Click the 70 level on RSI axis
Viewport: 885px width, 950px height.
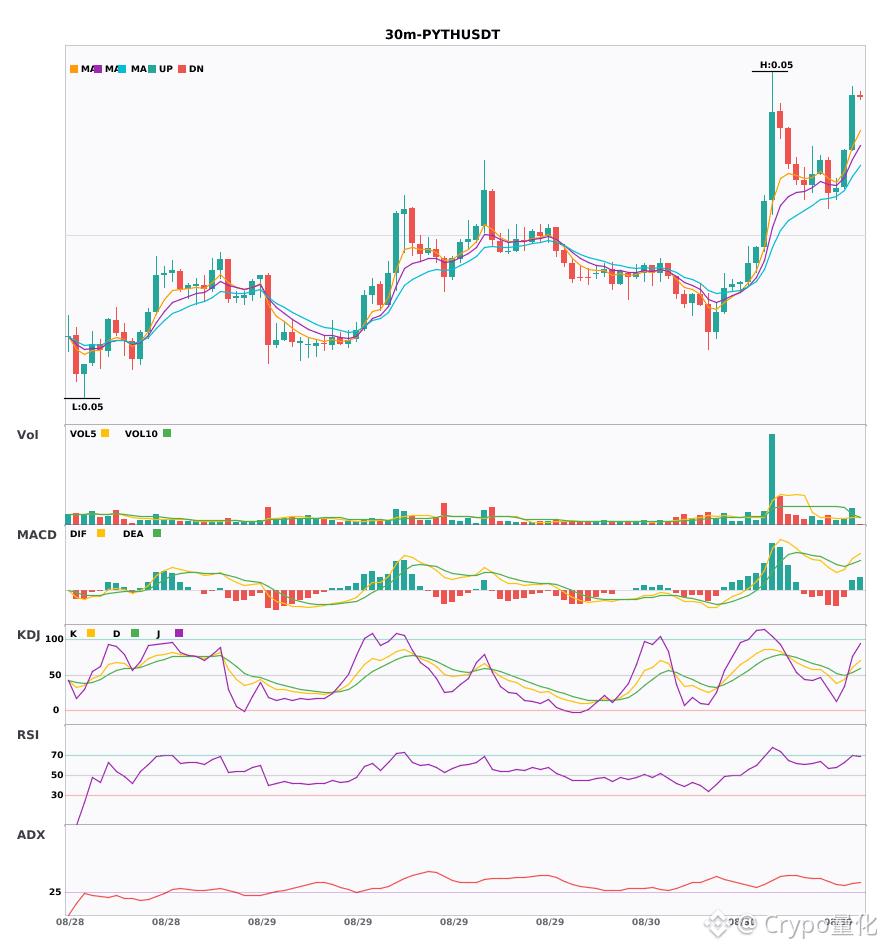pos(57,755)
